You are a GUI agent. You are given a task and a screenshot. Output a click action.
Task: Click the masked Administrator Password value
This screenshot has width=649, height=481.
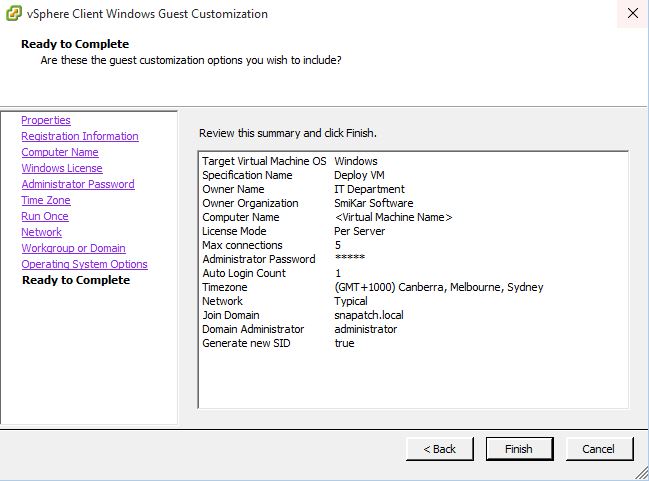[350, 258]
